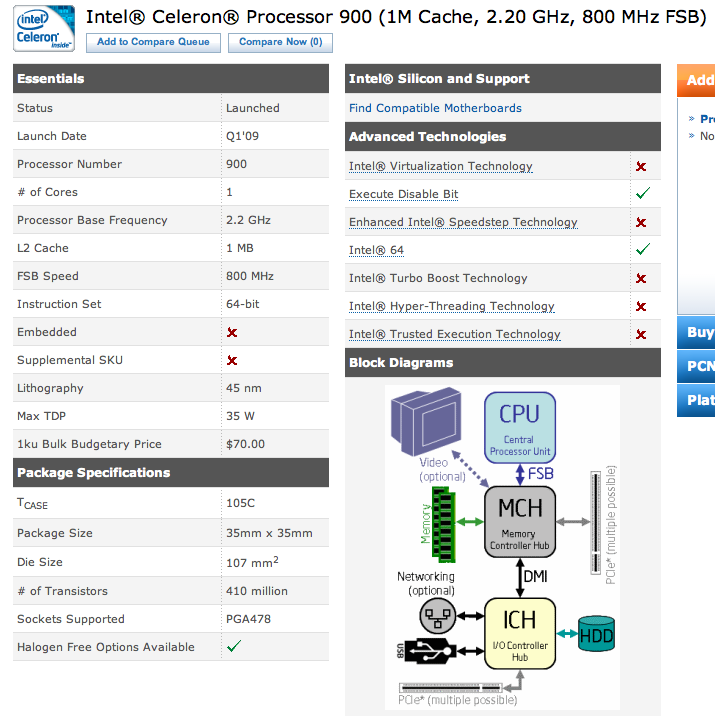
Task: Open Execute Disable Bit link
Action: 404,194
